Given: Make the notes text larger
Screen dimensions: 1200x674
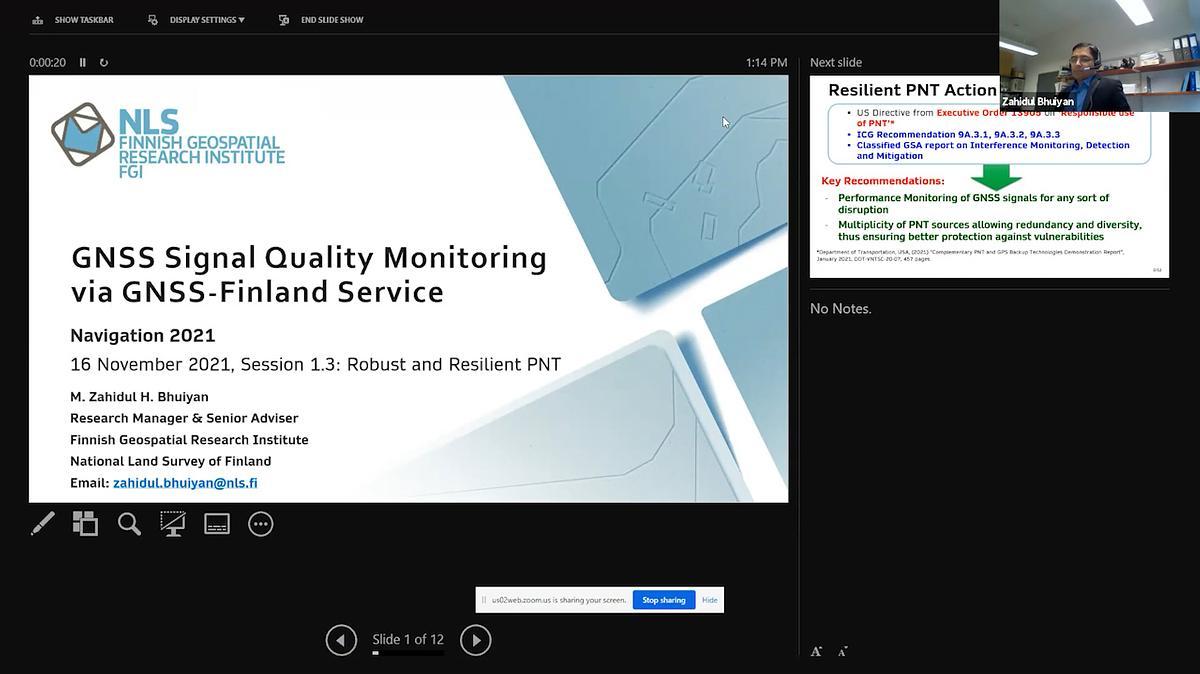Looking at the screenshot, I should (816, 651).
